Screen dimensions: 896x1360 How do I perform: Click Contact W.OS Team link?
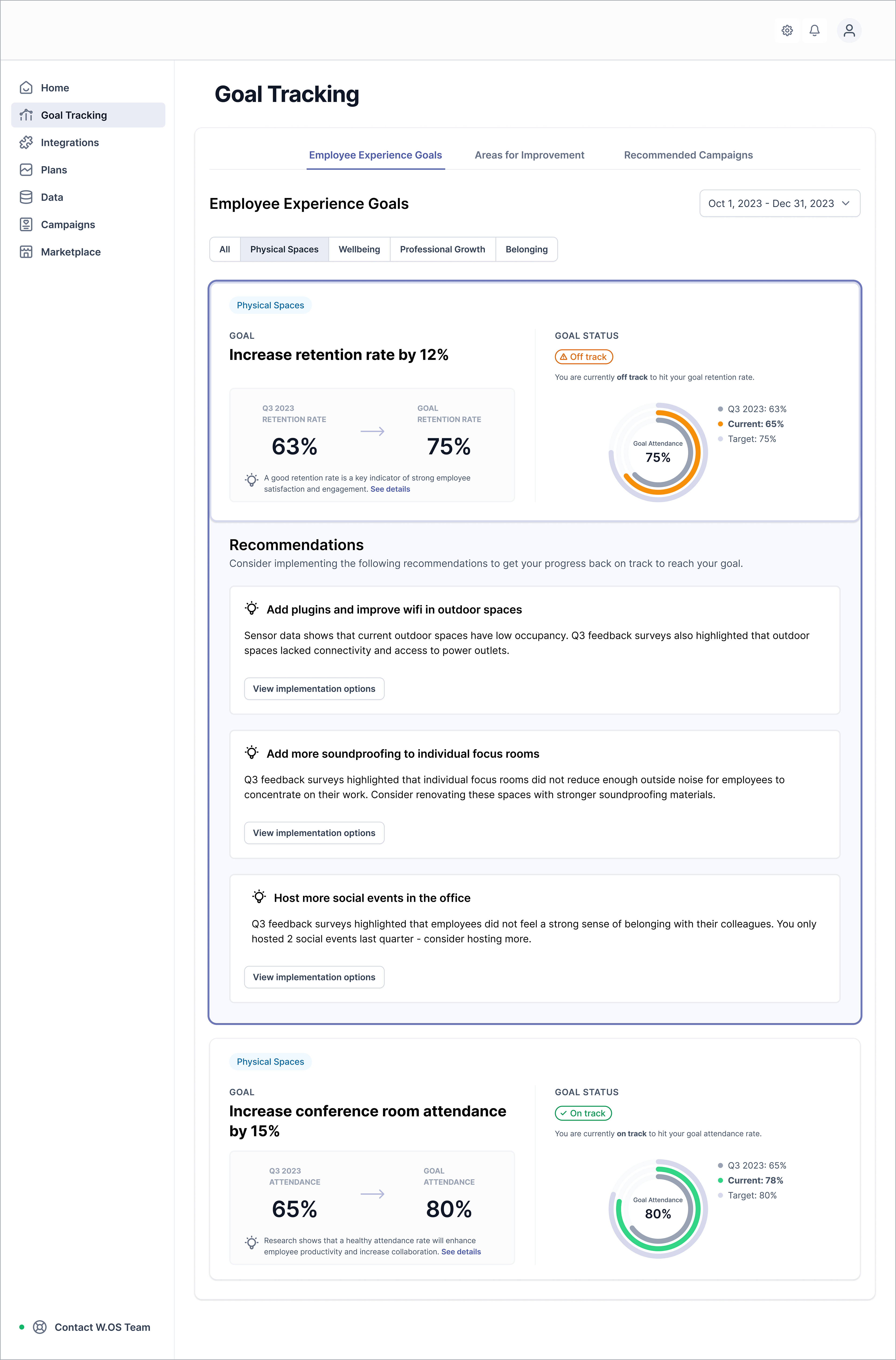(102, 1327)
